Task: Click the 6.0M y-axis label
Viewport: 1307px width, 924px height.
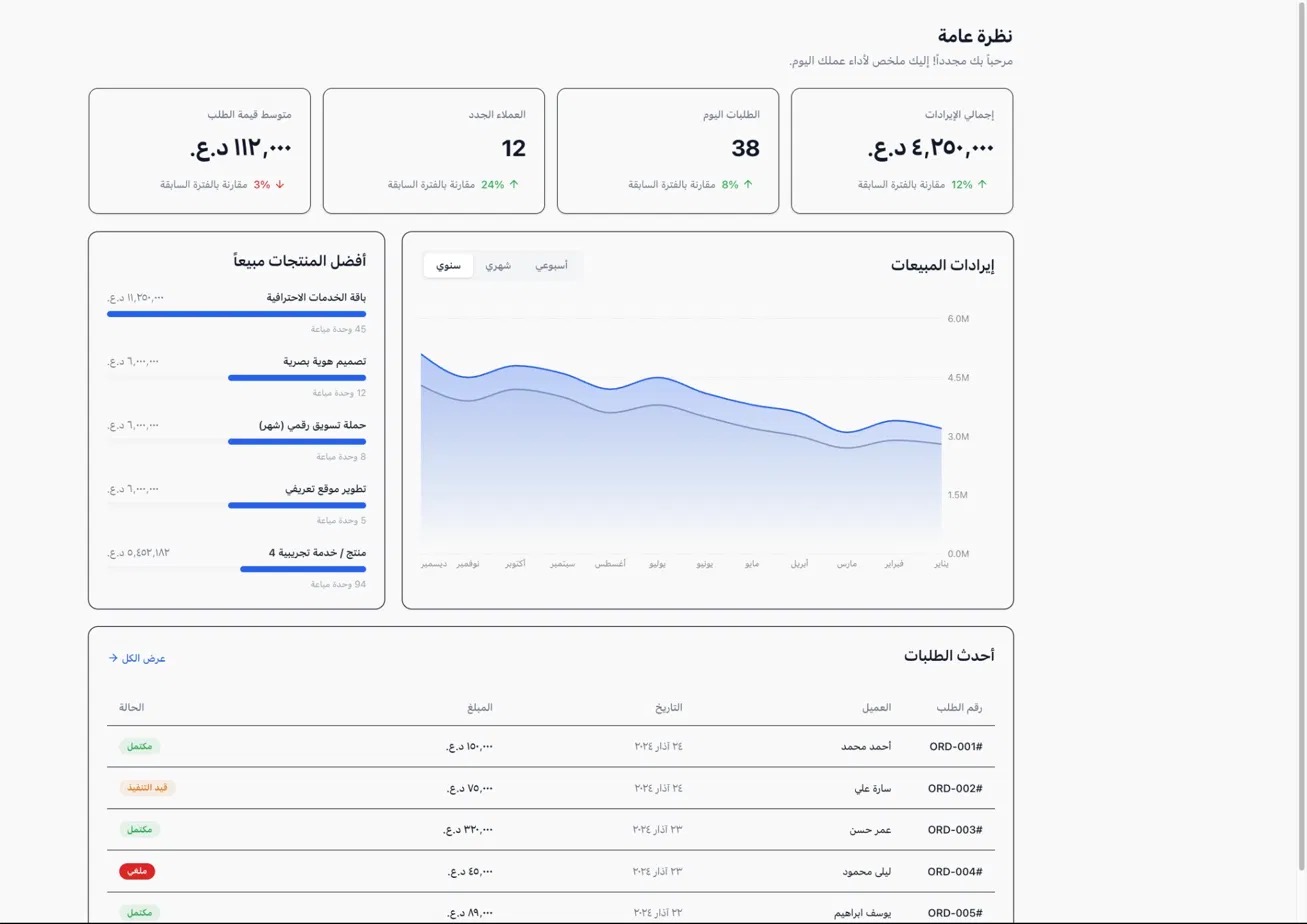Action: coord(958,319)
